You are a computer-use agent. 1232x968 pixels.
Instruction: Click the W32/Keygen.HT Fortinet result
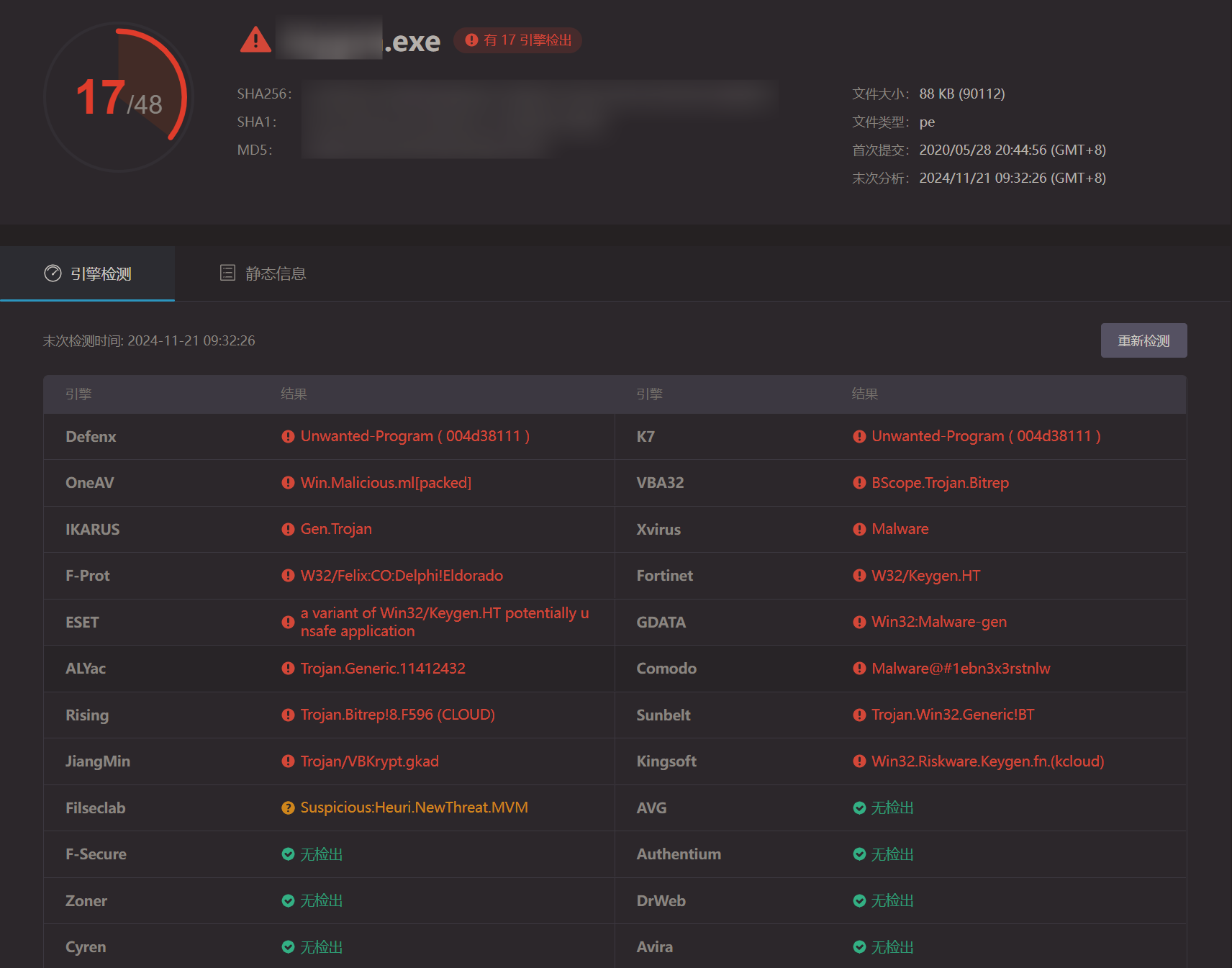coord(925,576)
